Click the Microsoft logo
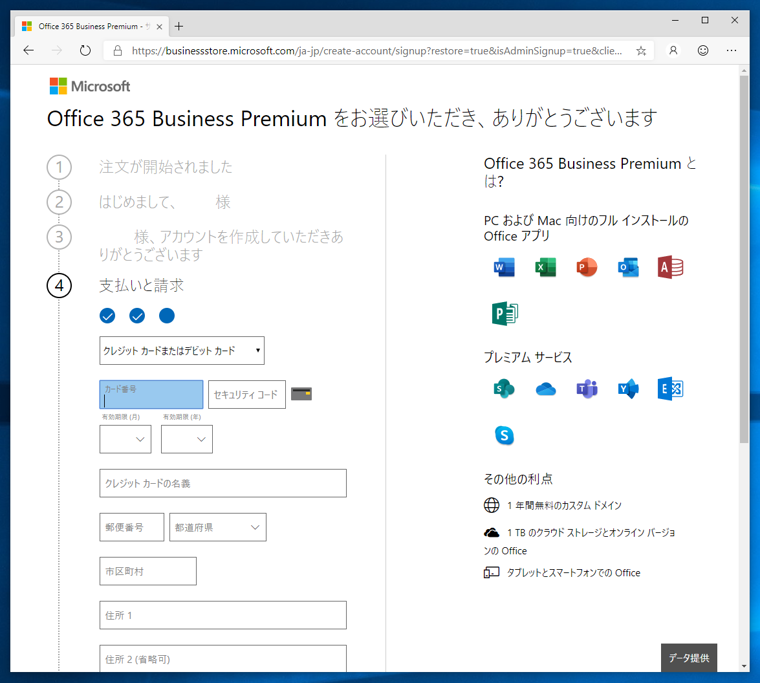760x683 pixels. coord(90,86)
